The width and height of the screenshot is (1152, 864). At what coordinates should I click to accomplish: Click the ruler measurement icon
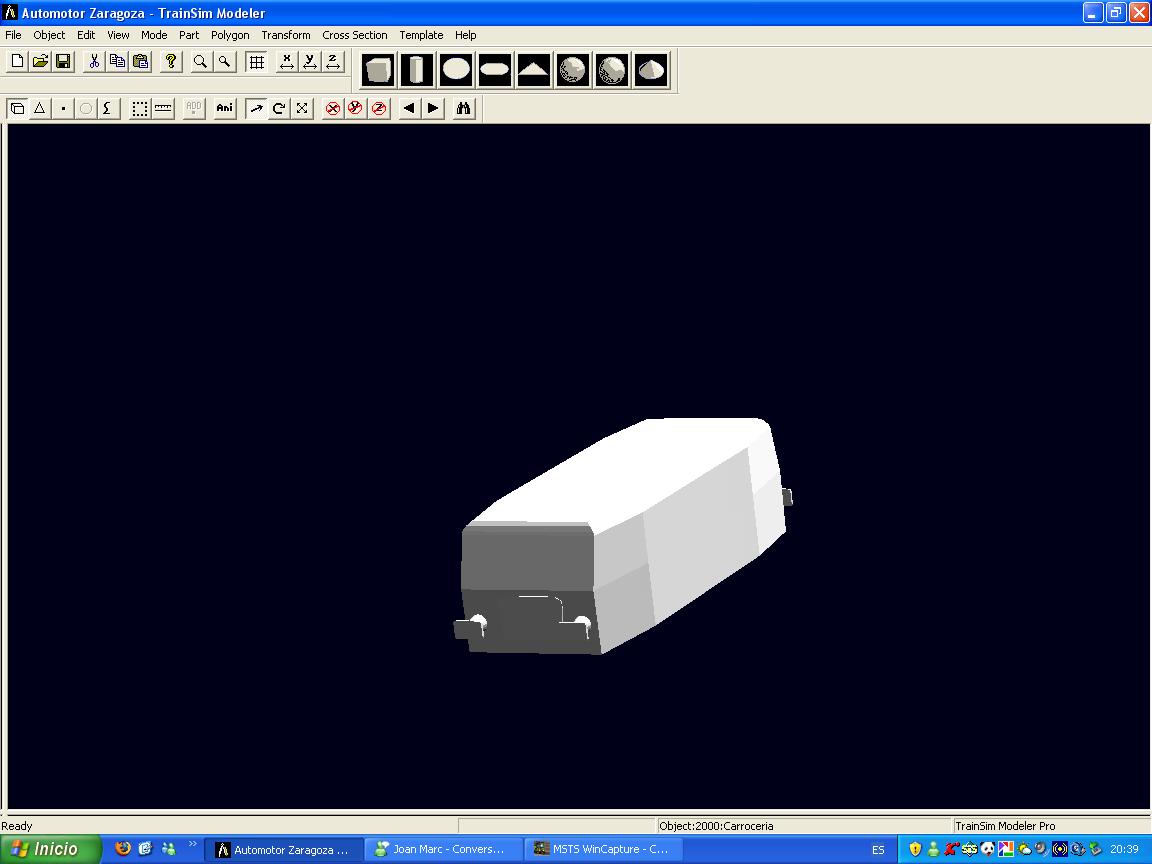(164, 108)
